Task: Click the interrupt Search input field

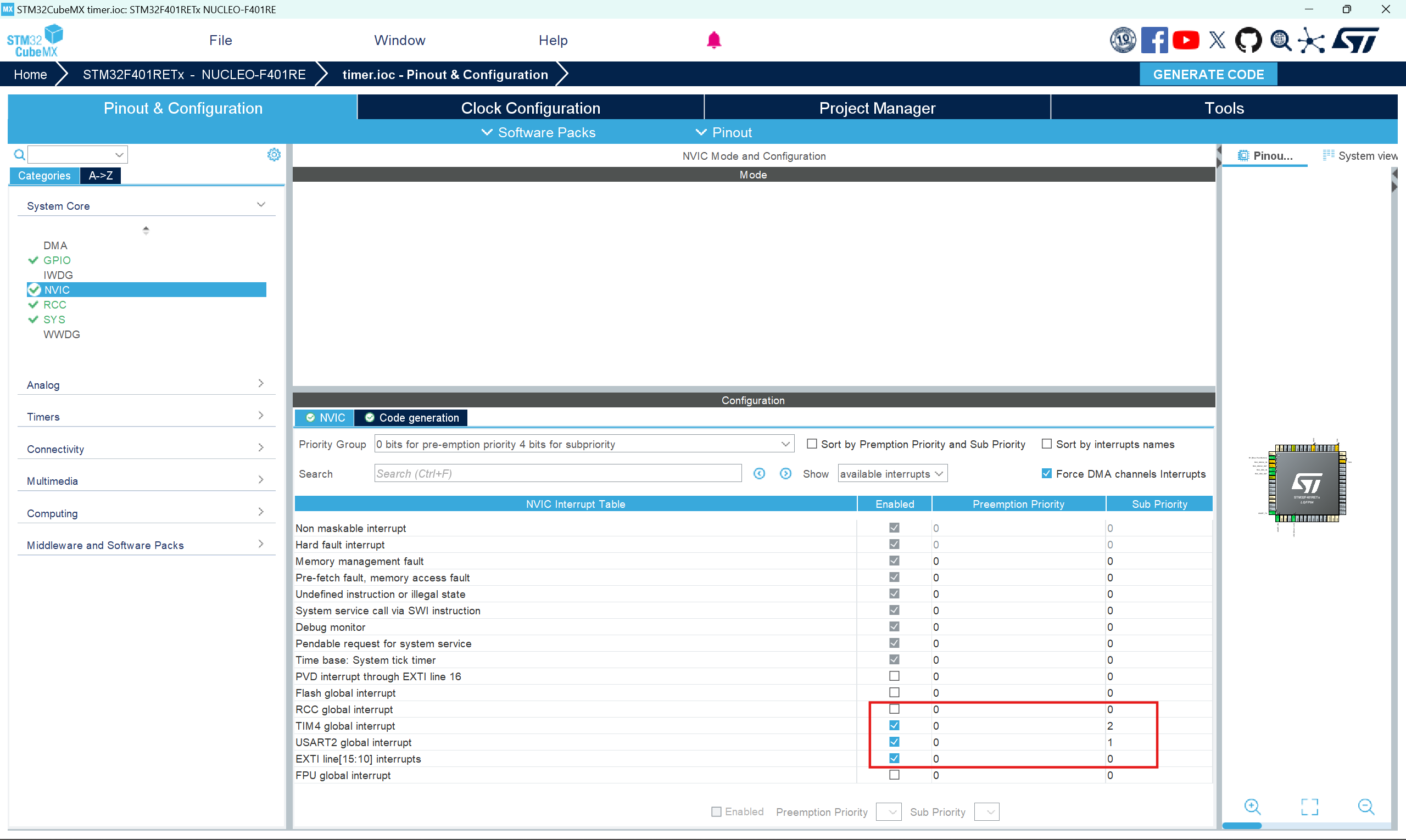Action: pyautogui.click(x=558, y=474)
